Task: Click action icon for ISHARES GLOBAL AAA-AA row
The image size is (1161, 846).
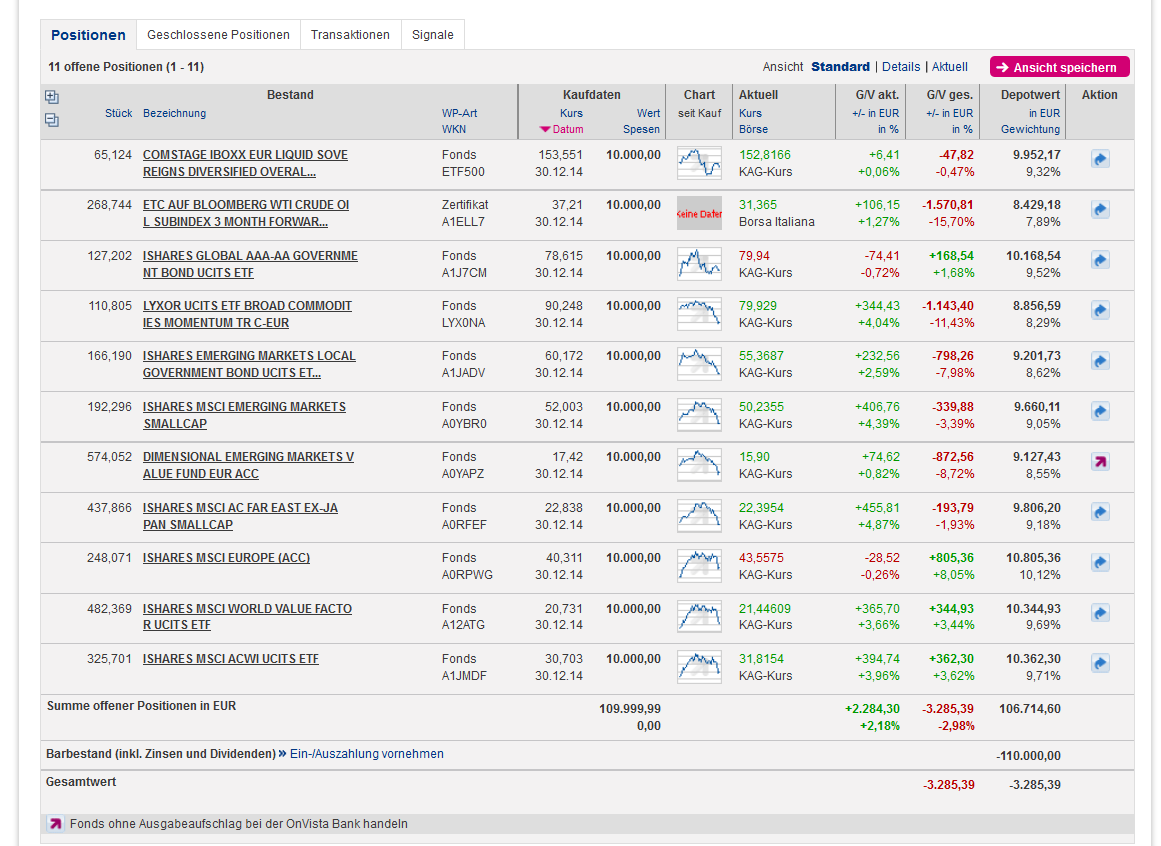Action: (1100, 260)
